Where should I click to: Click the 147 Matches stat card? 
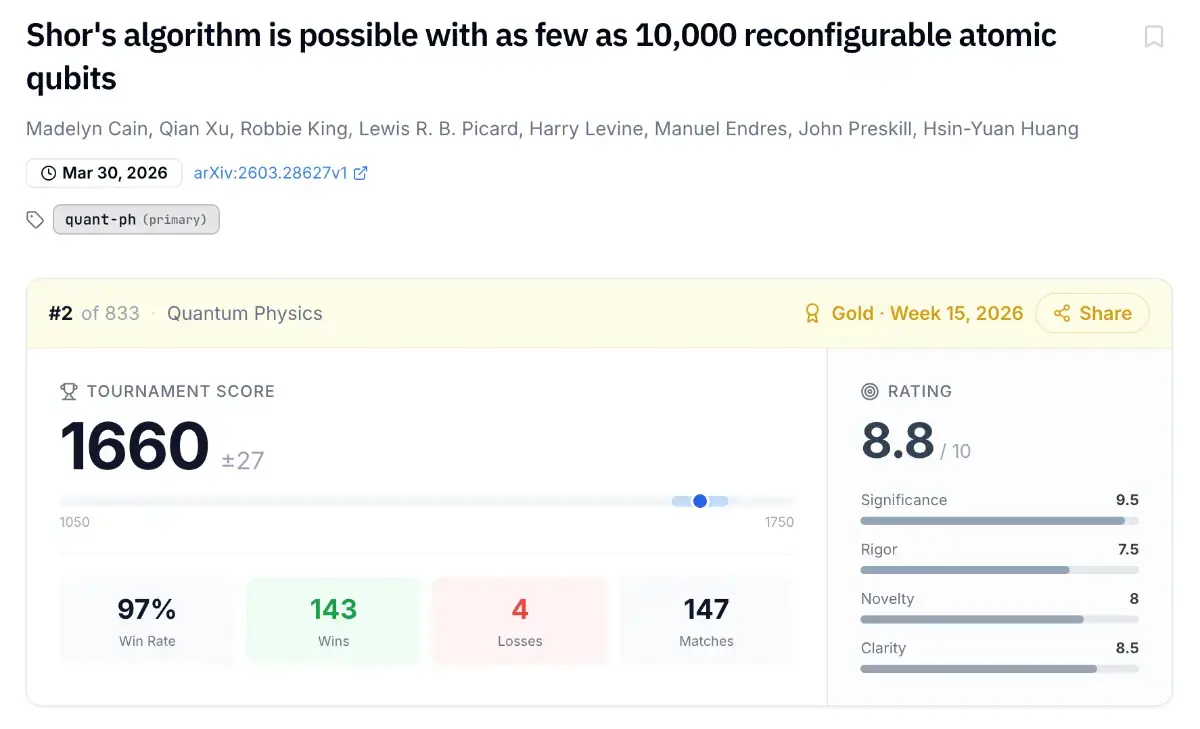[706, 621]
